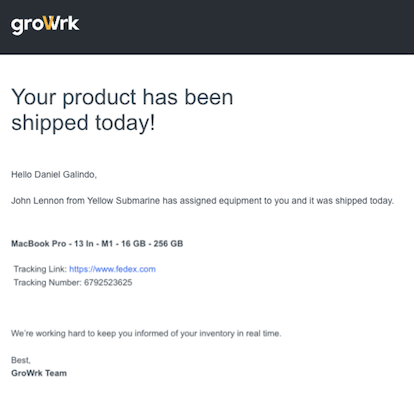414x405 pixels.
Task: Click the Hello Daniel Galindo greeting
Action: pyautogui.click(x=54, y=175)
